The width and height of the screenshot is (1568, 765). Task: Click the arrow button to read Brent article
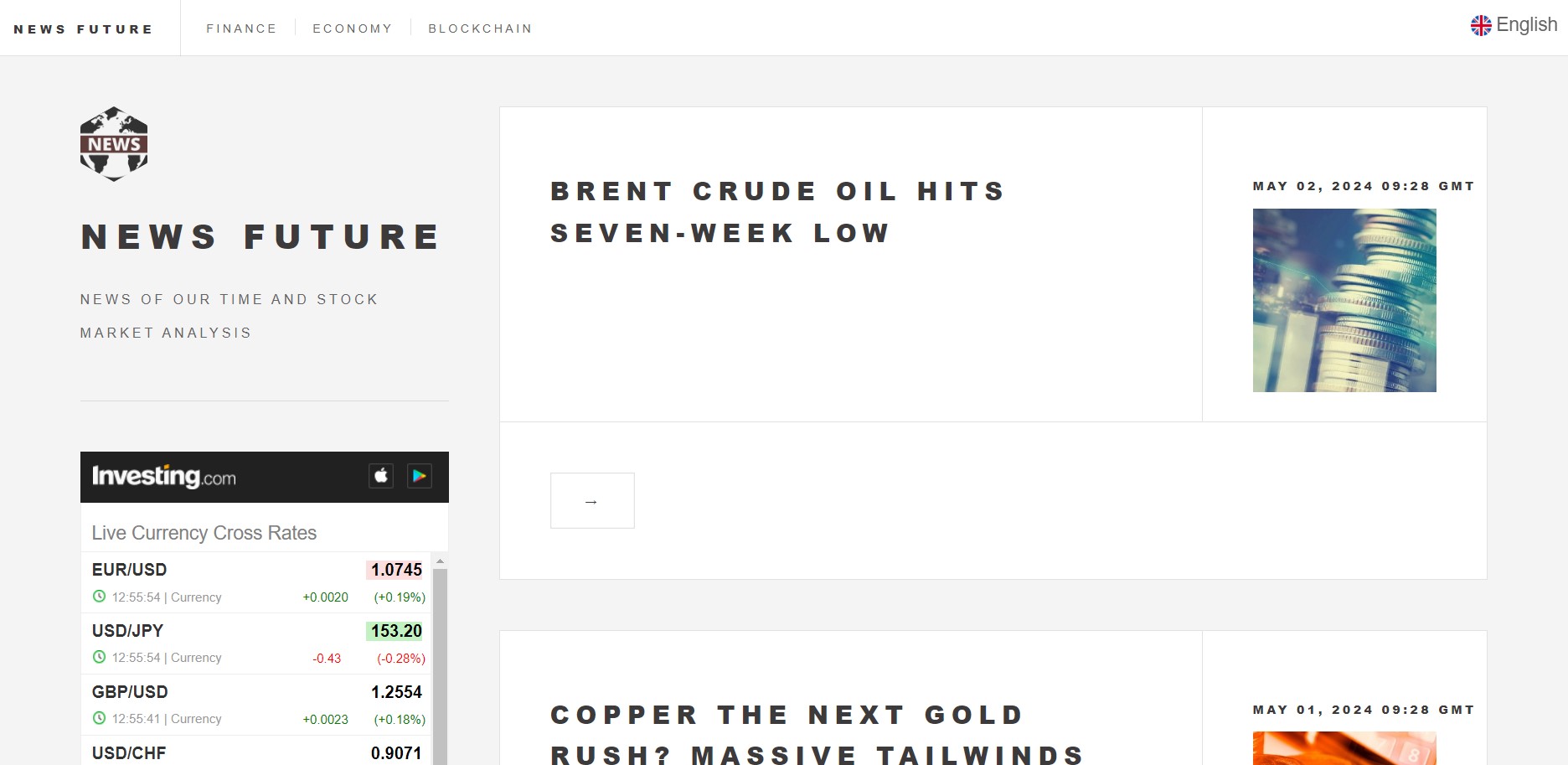[x=592, y=501]
